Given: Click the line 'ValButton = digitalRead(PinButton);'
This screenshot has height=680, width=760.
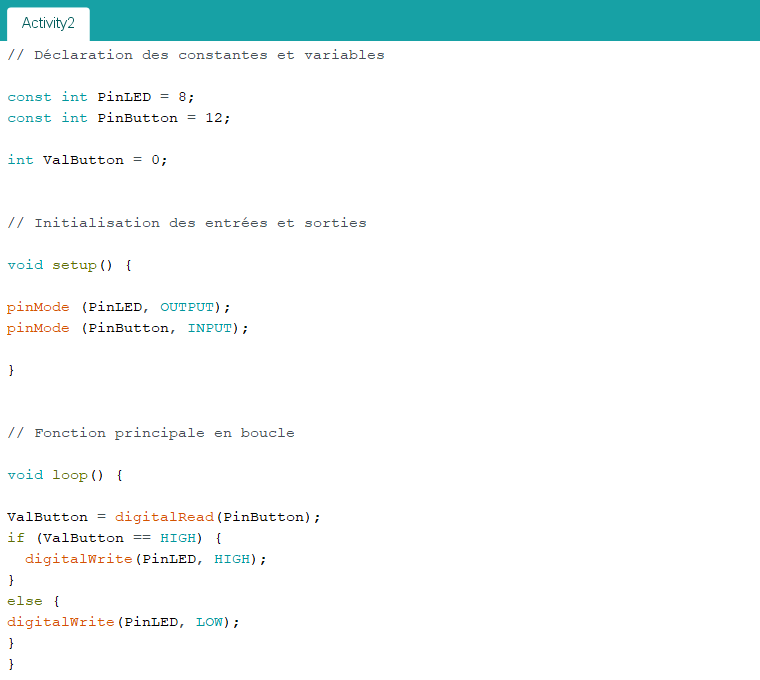Looking at the screenshot, I should (164, 517).
